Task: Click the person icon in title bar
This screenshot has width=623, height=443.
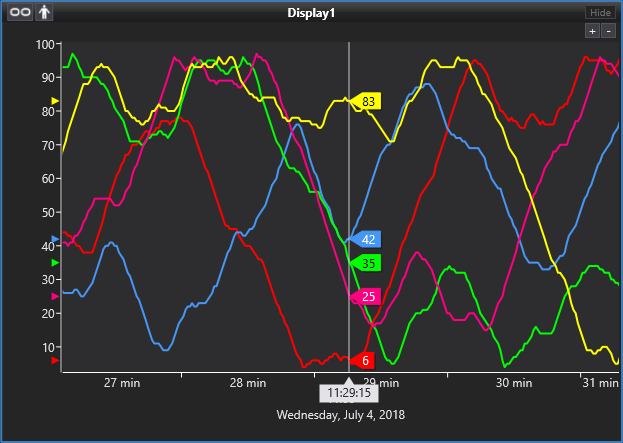Action: click(x=44, y=13)
